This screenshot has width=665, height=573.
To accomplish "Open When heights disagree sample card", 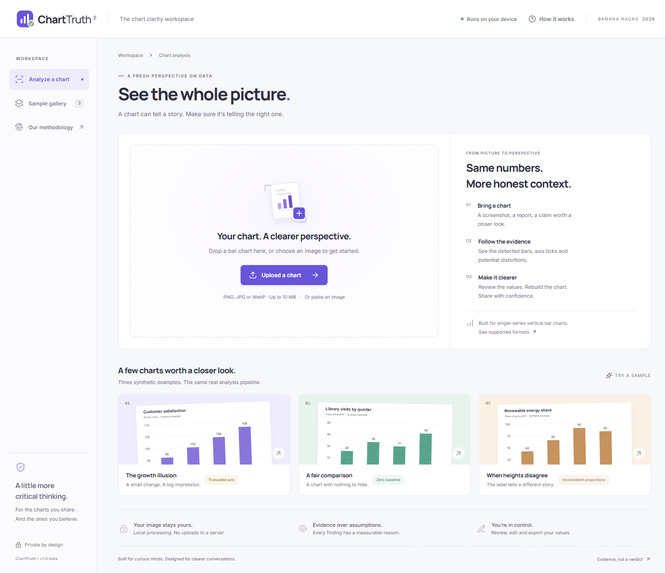I will click(x=564, y=444).
